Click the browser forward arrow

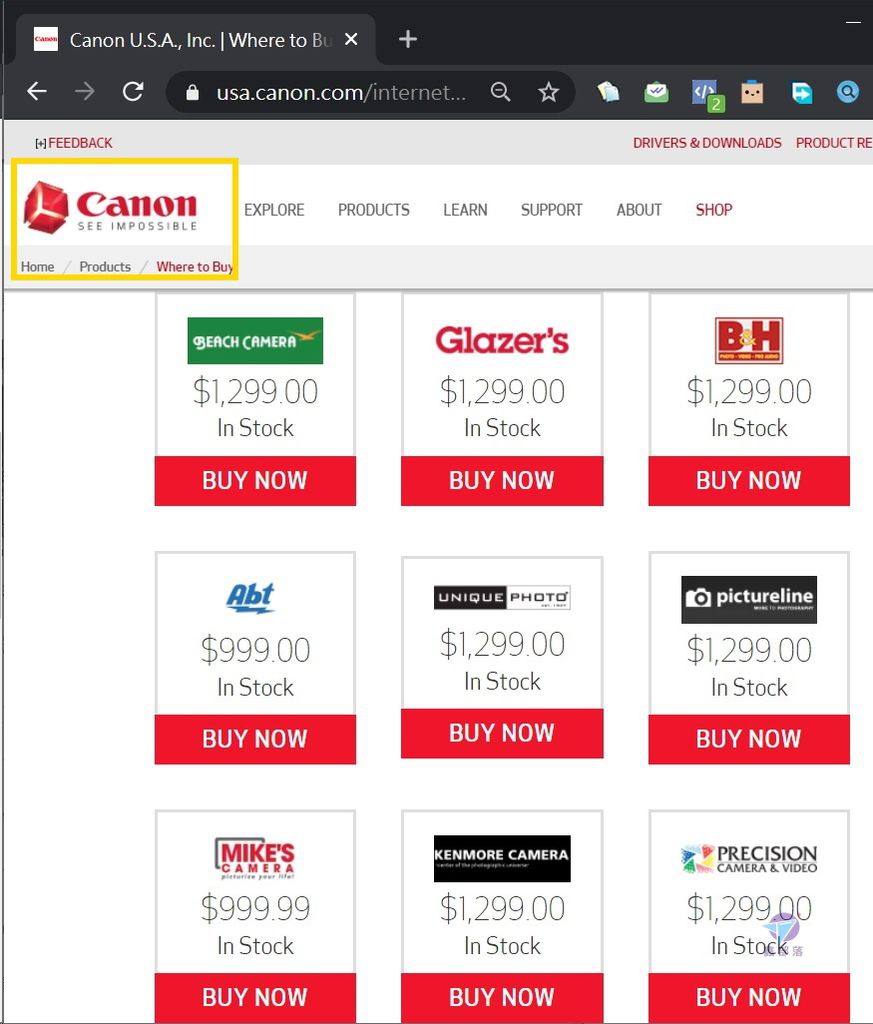[85, 91]
